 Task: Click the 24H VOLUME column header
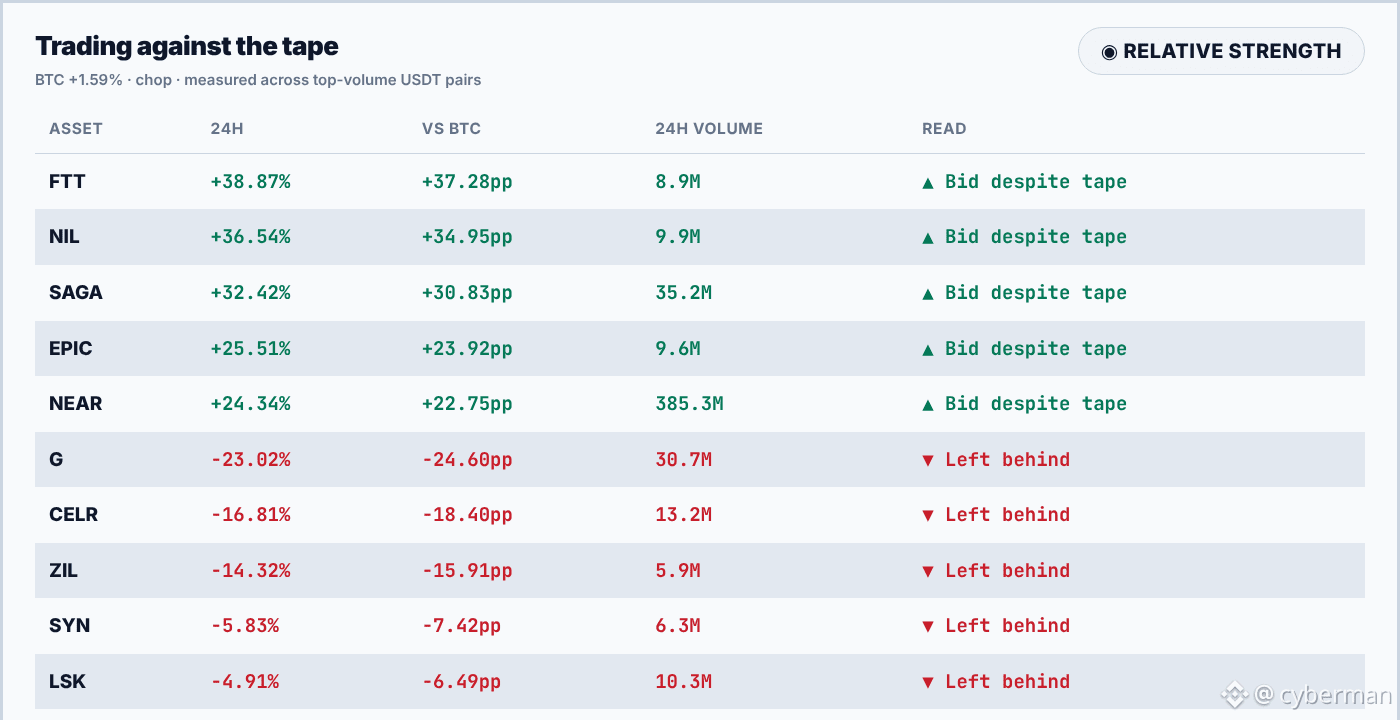[x=709, y=129]
